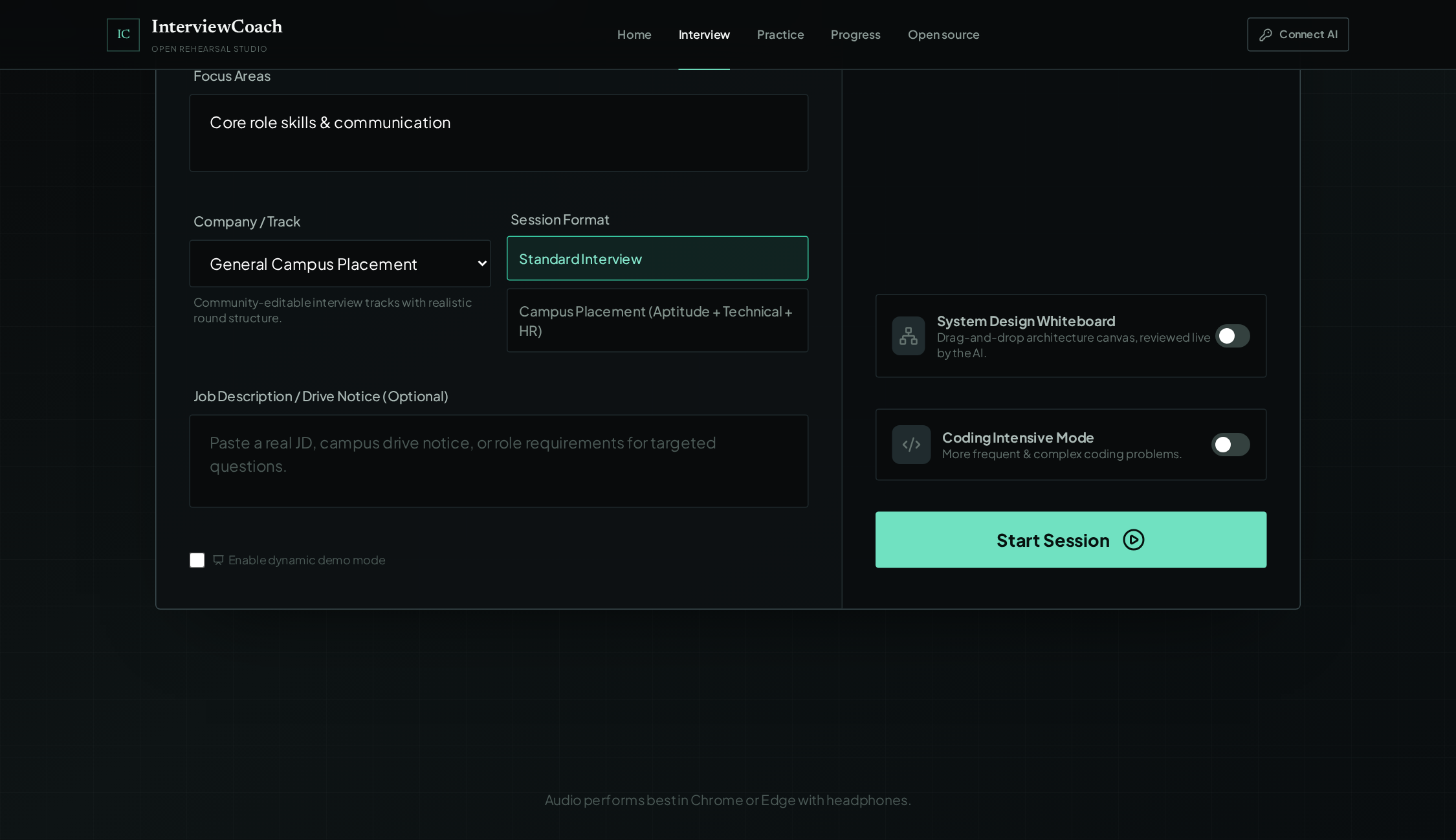
Task: Open the General Campus Placement dropdown
Action: [x=340, y=263]
